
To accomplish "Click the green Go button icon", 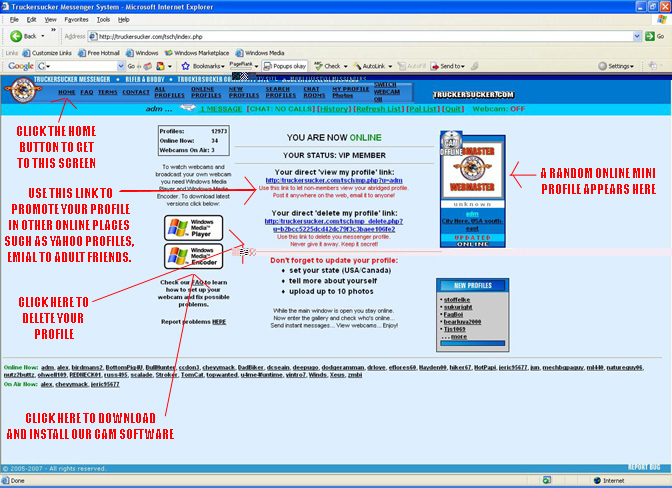I will (650, 36).
